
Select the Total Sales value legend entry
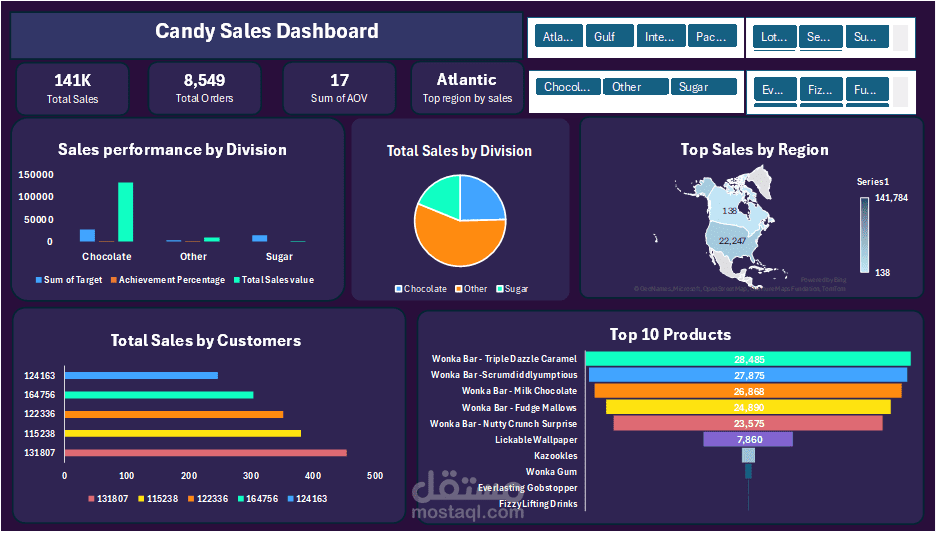(274, 280)
